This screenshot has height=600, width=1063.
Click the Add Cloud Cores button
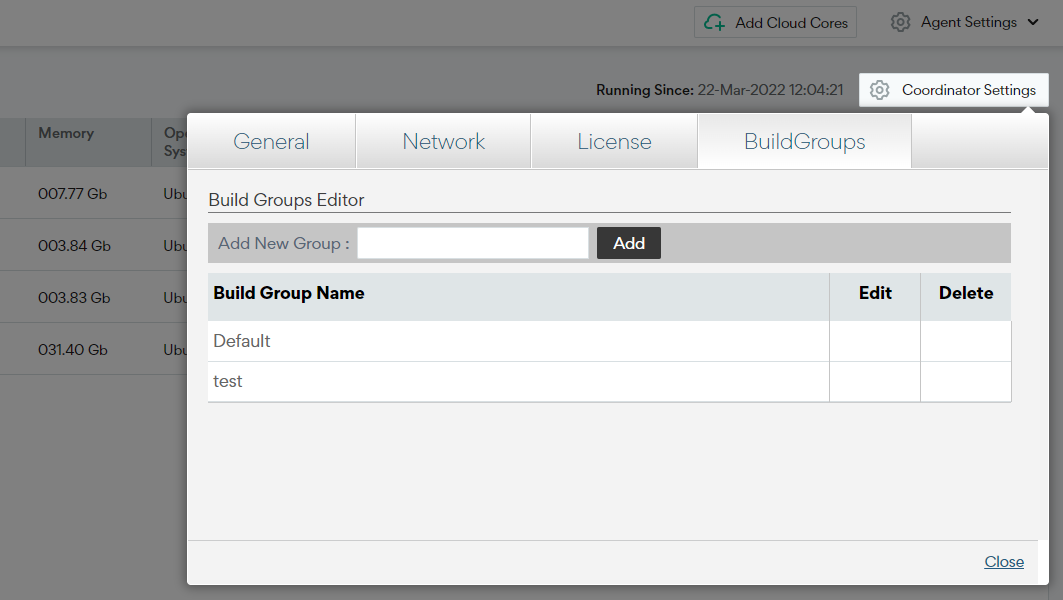[x=775, y=21]
